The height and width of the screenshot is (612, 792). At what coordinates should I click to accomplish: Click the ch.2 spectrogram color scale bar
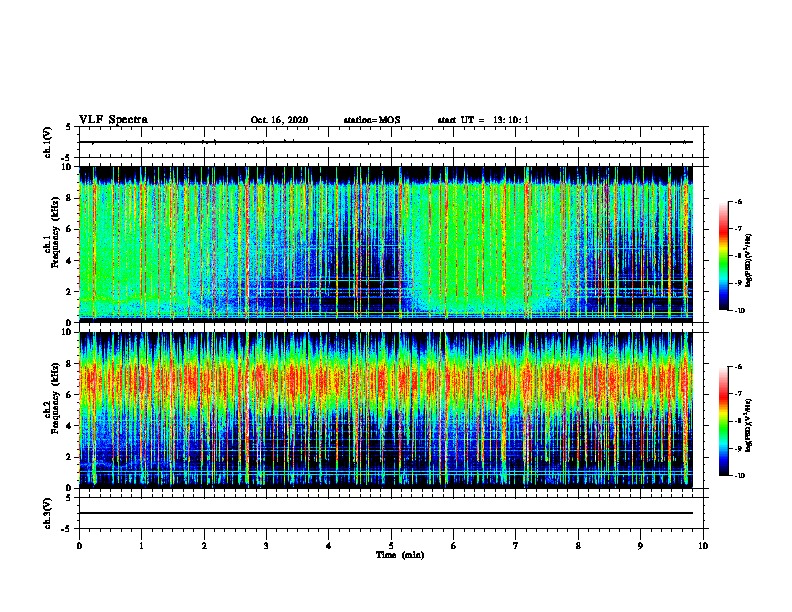click(x=723, y=421)
